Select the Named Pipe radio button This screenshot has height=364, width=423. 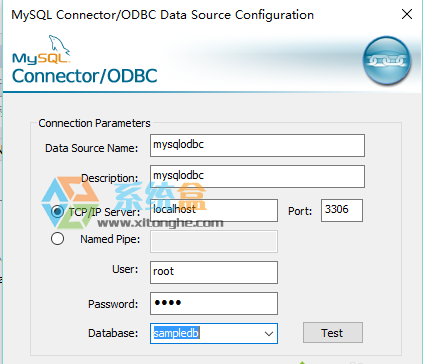(x=57, y=239)
